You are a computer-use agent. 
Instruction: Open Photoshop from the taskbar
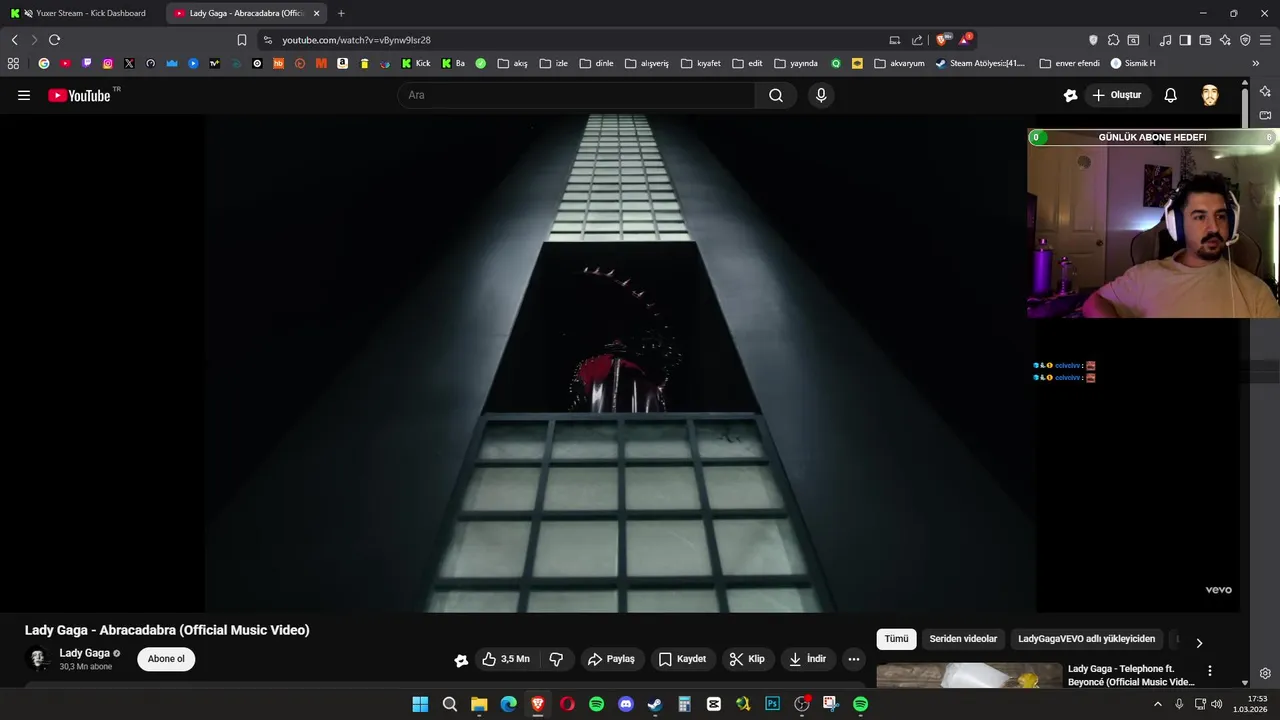click(x=772, y=704)
